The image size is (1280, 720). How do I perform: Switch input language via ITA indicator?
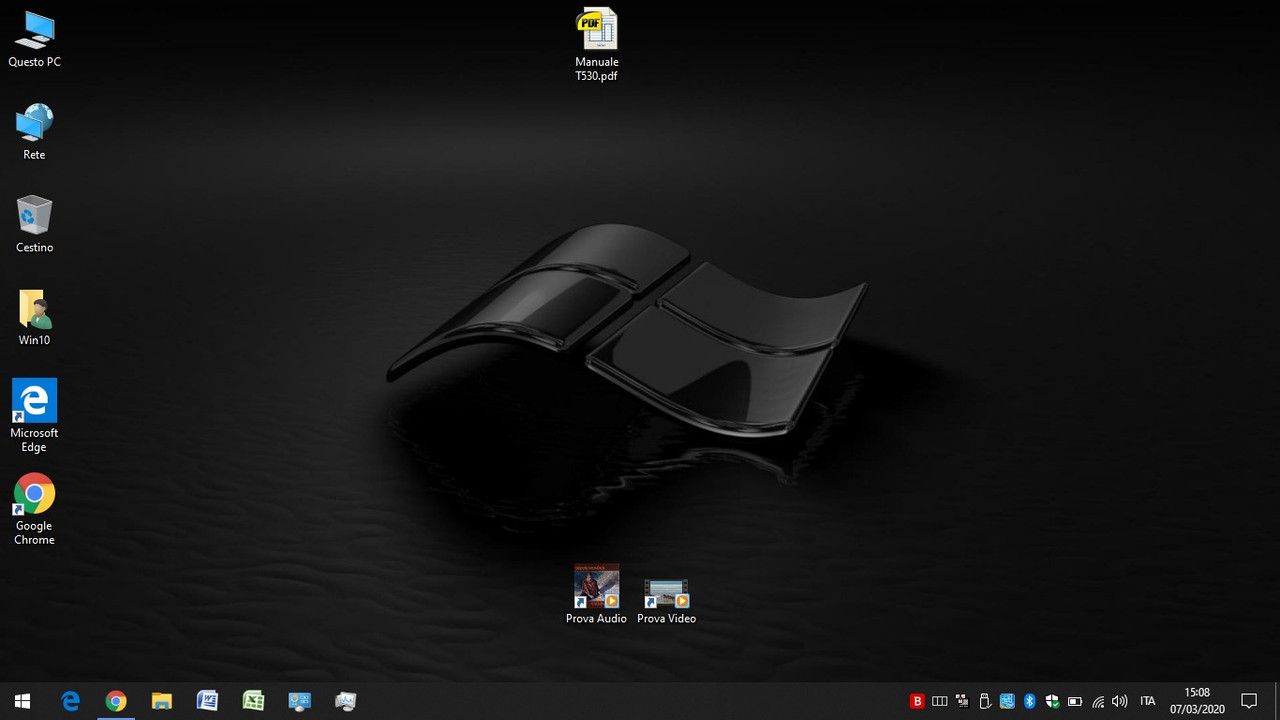[x=1147, y=701]
